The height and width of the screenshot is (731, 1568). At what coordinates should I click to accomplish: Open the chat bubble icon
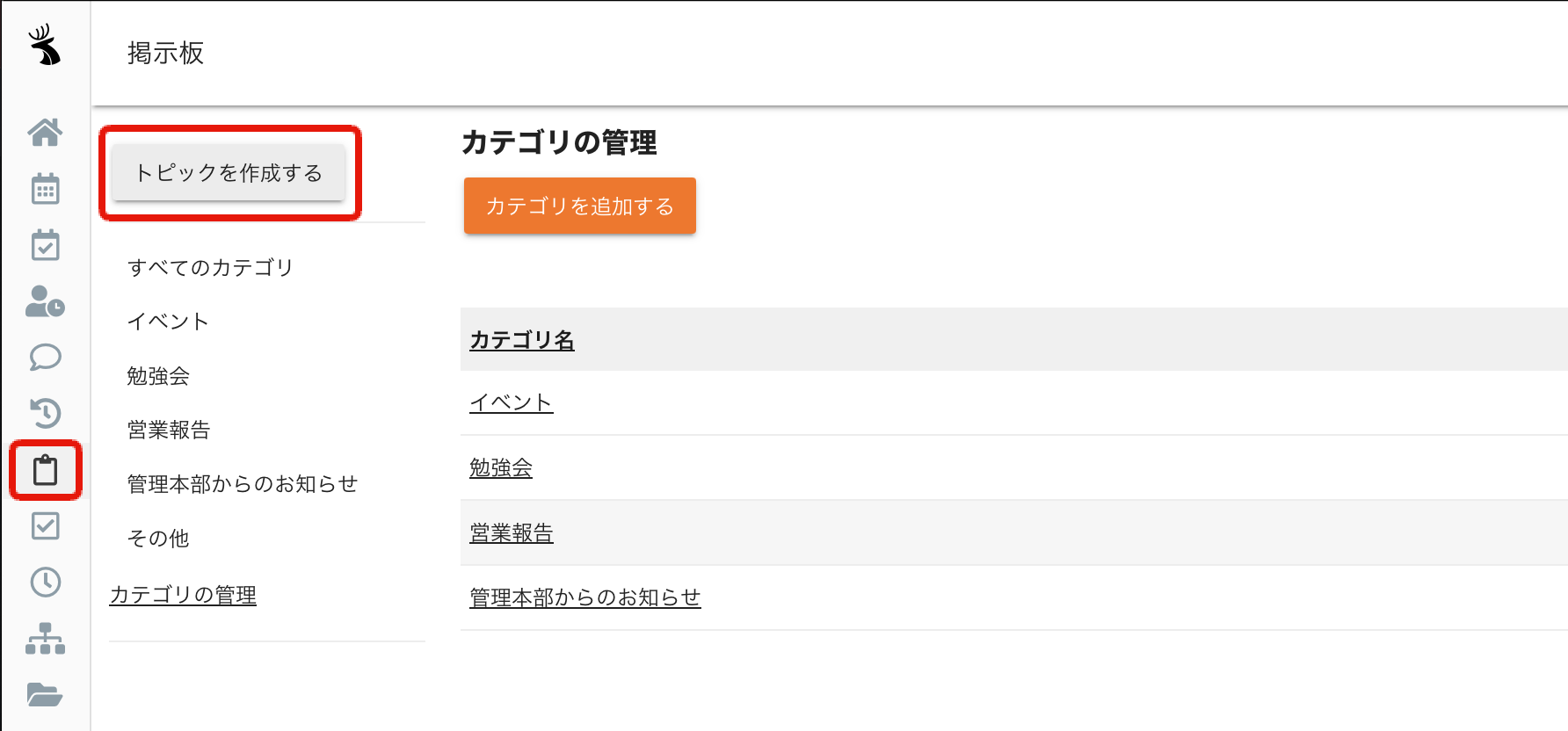tap(45, 357)
